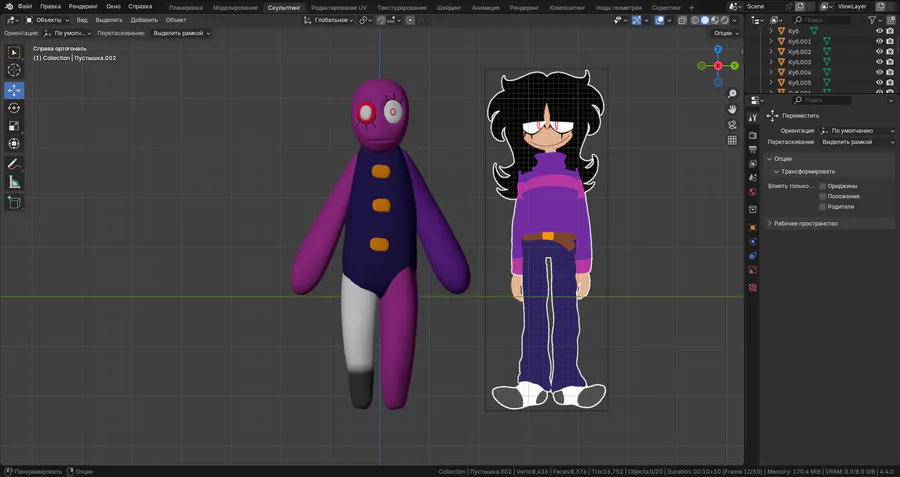
Task: Toggle eye visibility for Куб.003
Action: (x=879, y=62)
